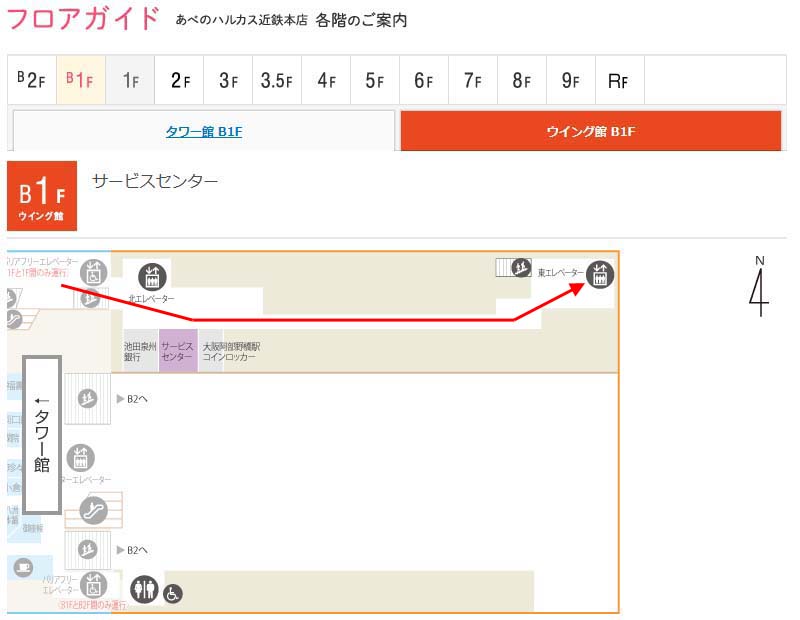Click the coffee cup cafe icon

23,568
